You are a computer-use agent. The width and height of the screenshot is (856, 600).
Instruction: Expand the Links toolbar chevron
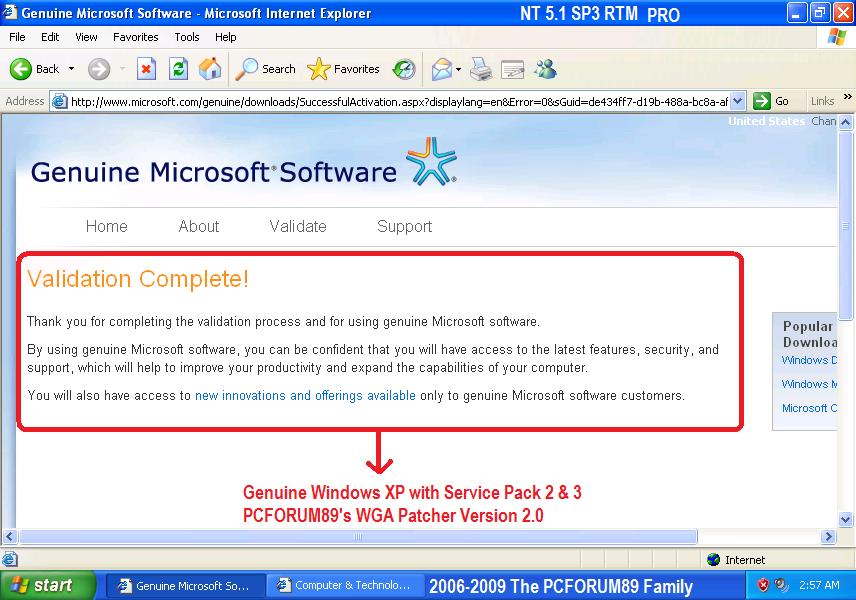coord(847,97)
